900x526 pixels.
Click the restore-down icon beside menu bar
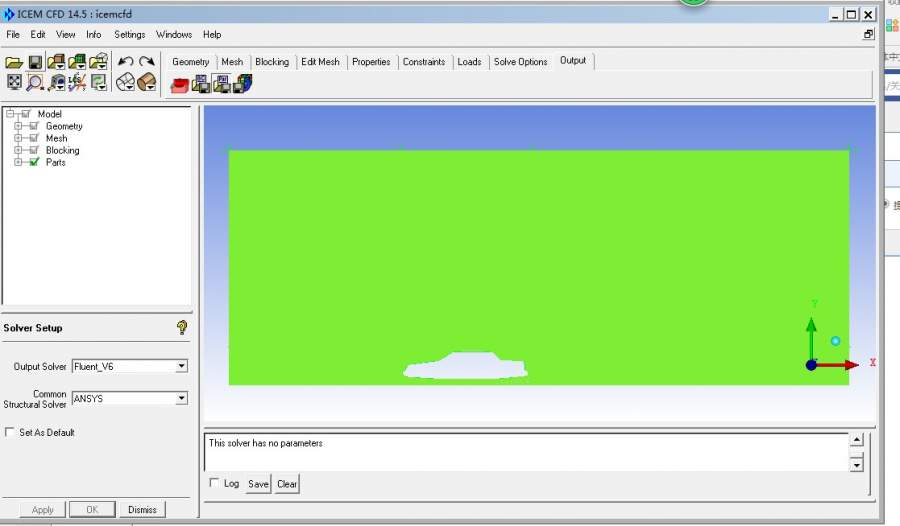[868, 34]
